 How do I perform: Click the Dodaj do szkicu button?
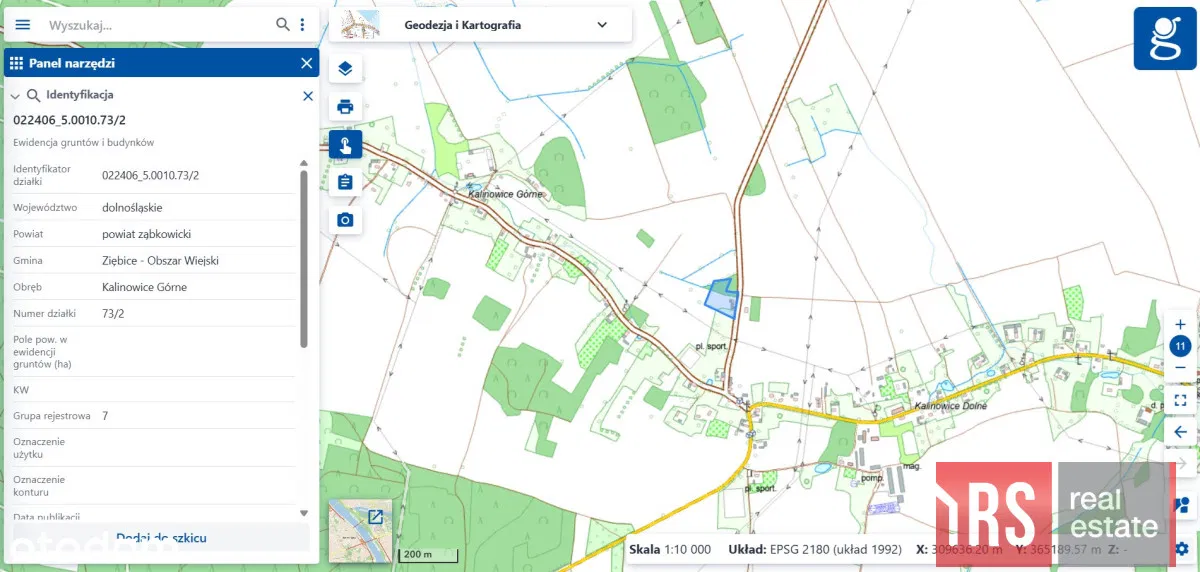click(x=161, y=538)
